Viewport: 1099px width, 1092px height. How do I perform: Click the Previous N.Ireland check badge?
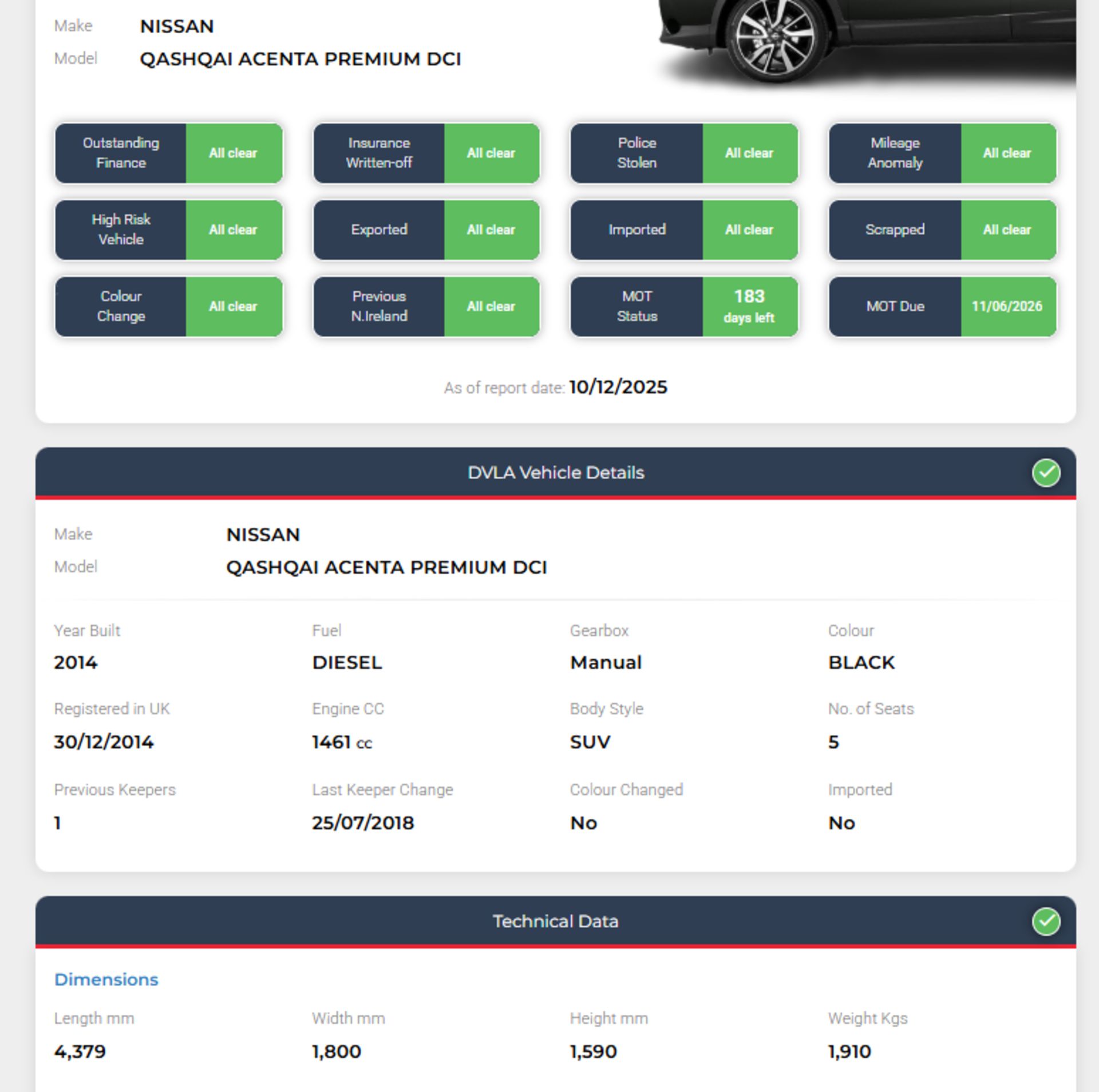click(426, 307)
